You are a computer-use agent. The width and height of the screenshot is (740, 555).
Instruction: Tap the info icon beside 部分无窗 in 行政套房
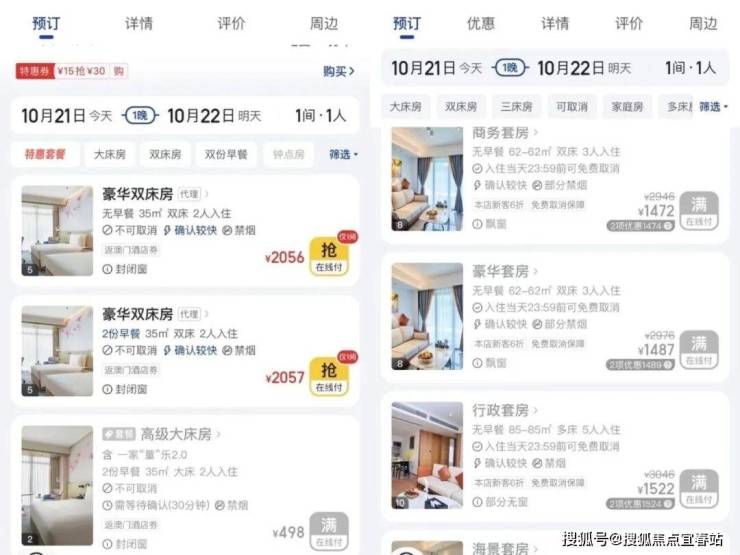tap(477, 502)
